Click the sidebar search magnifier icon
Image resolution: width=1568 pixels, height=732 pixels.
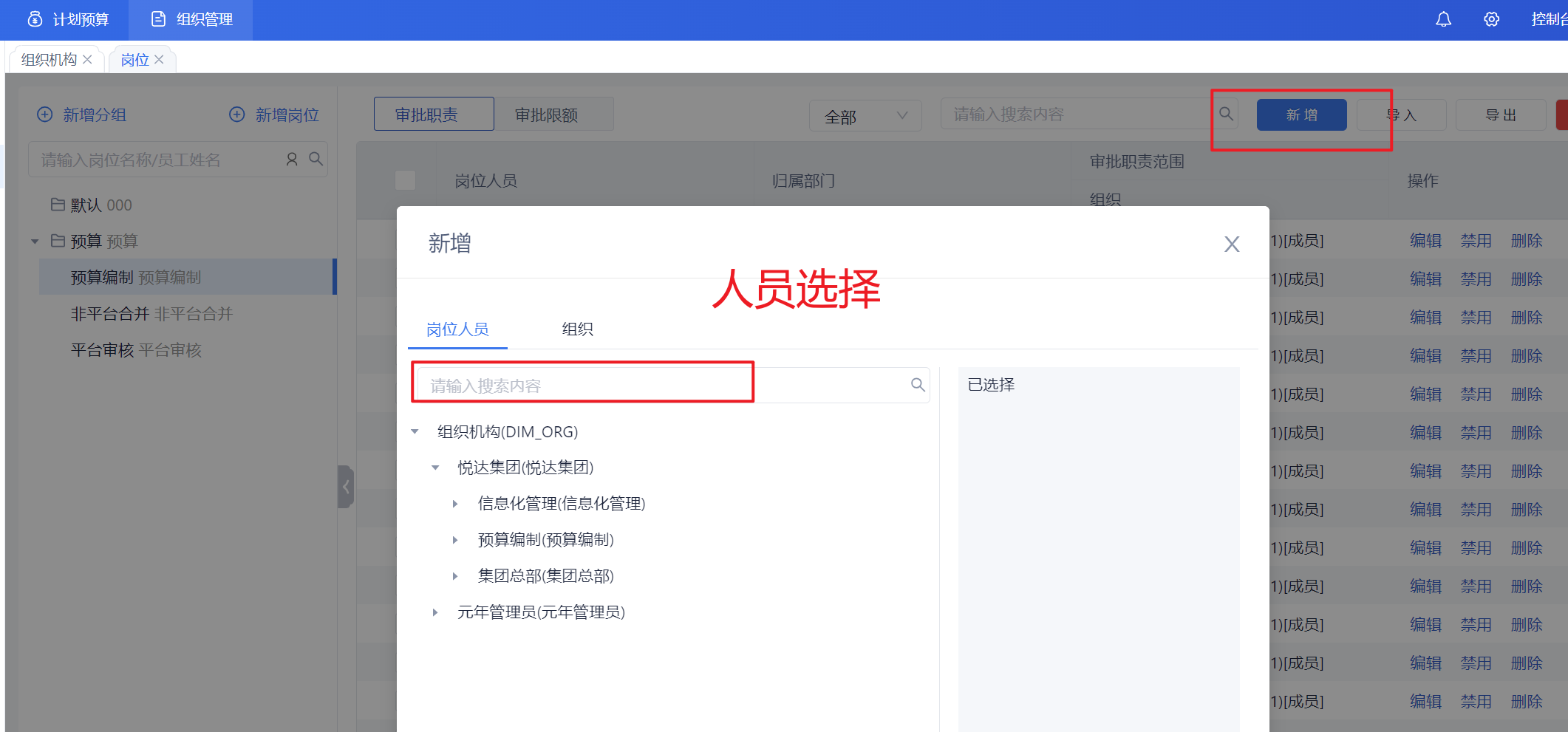(316, 160)
